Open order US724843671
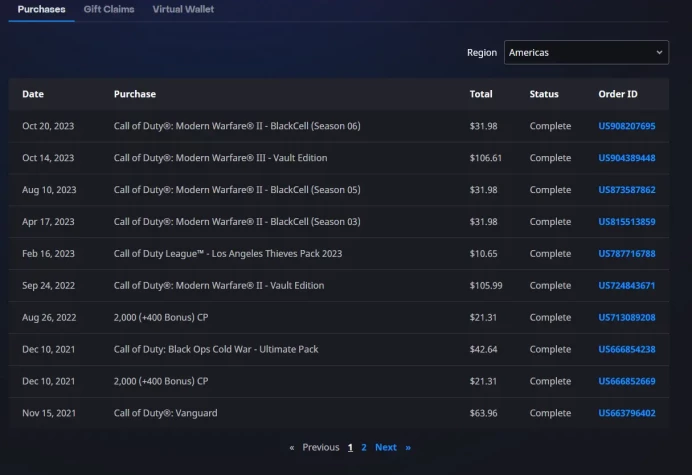Viewport: 692px width, 475px height. [627, 286]
